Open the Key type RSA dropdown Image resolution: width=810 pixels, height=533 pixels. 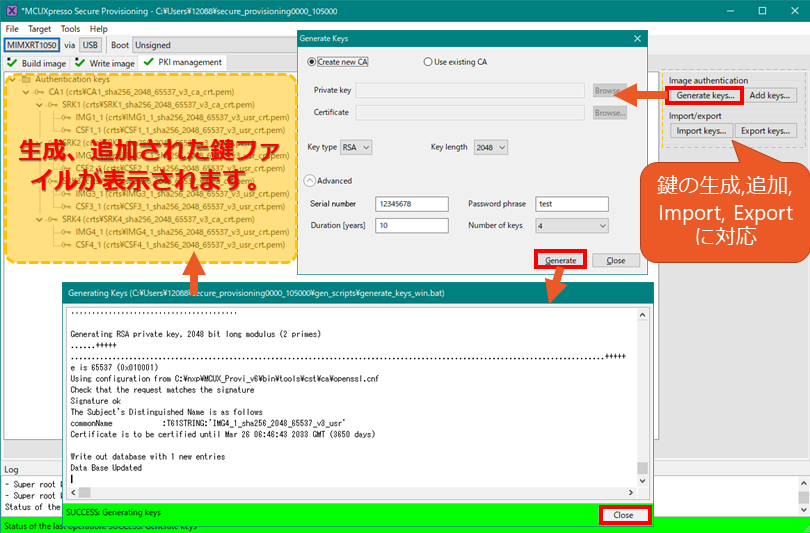[x=356, y=147]
